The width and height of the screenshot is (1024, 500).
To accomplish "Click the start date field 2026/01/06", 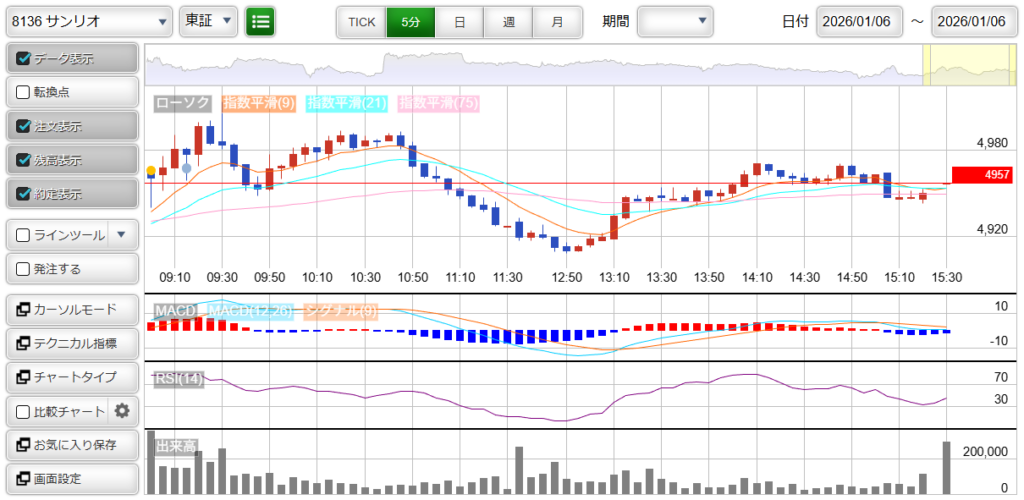I will click(x=859, y=22).
